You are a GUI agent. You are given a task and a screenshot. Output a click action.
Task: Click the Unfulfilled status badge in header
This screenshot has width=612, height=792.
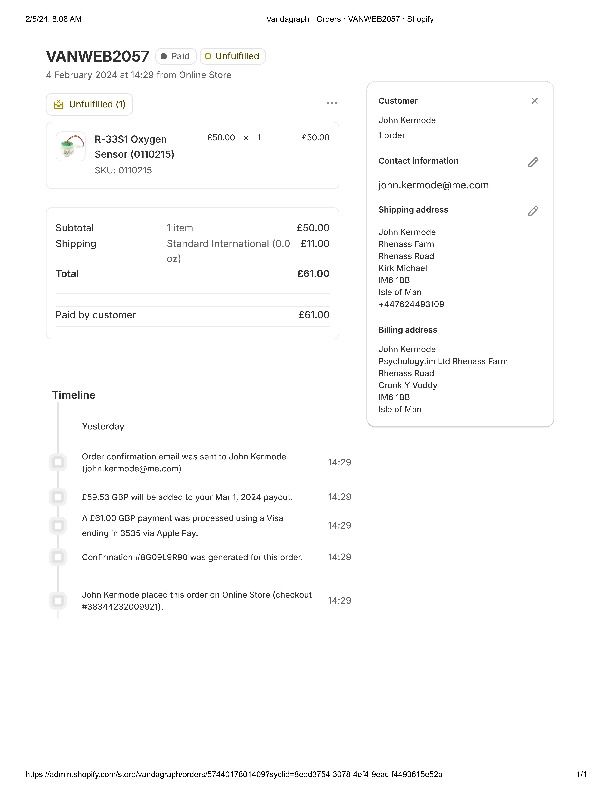pyautogui.click(x=232, y=57)
